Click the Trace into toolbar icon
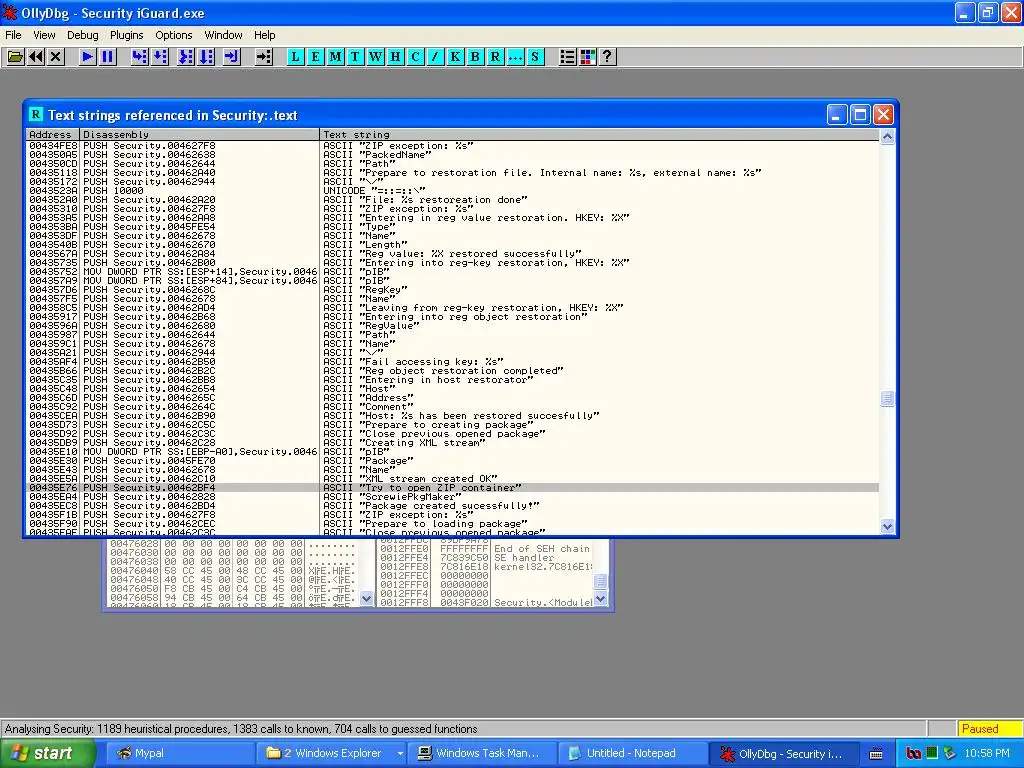Image resolution: width=1024 pixels, height=768 pixels. tap(186, 57)
